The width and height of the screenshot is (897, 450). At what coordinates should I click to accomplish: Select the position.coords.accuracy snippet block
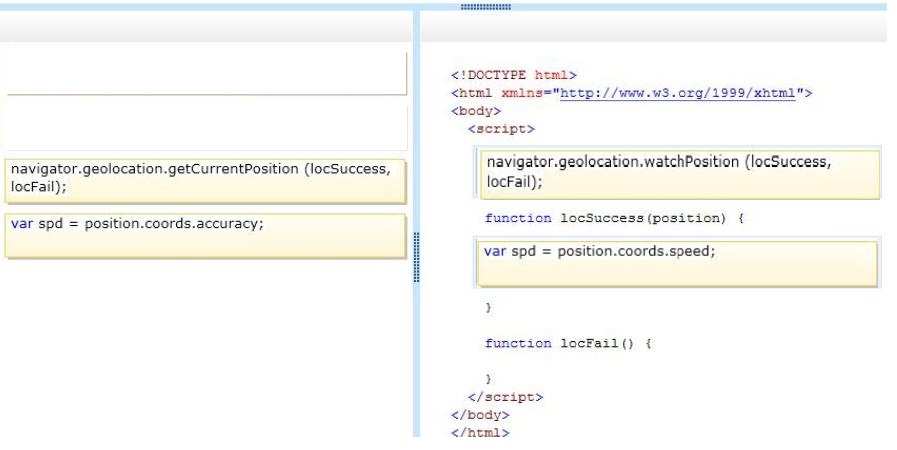pos(205,236)
